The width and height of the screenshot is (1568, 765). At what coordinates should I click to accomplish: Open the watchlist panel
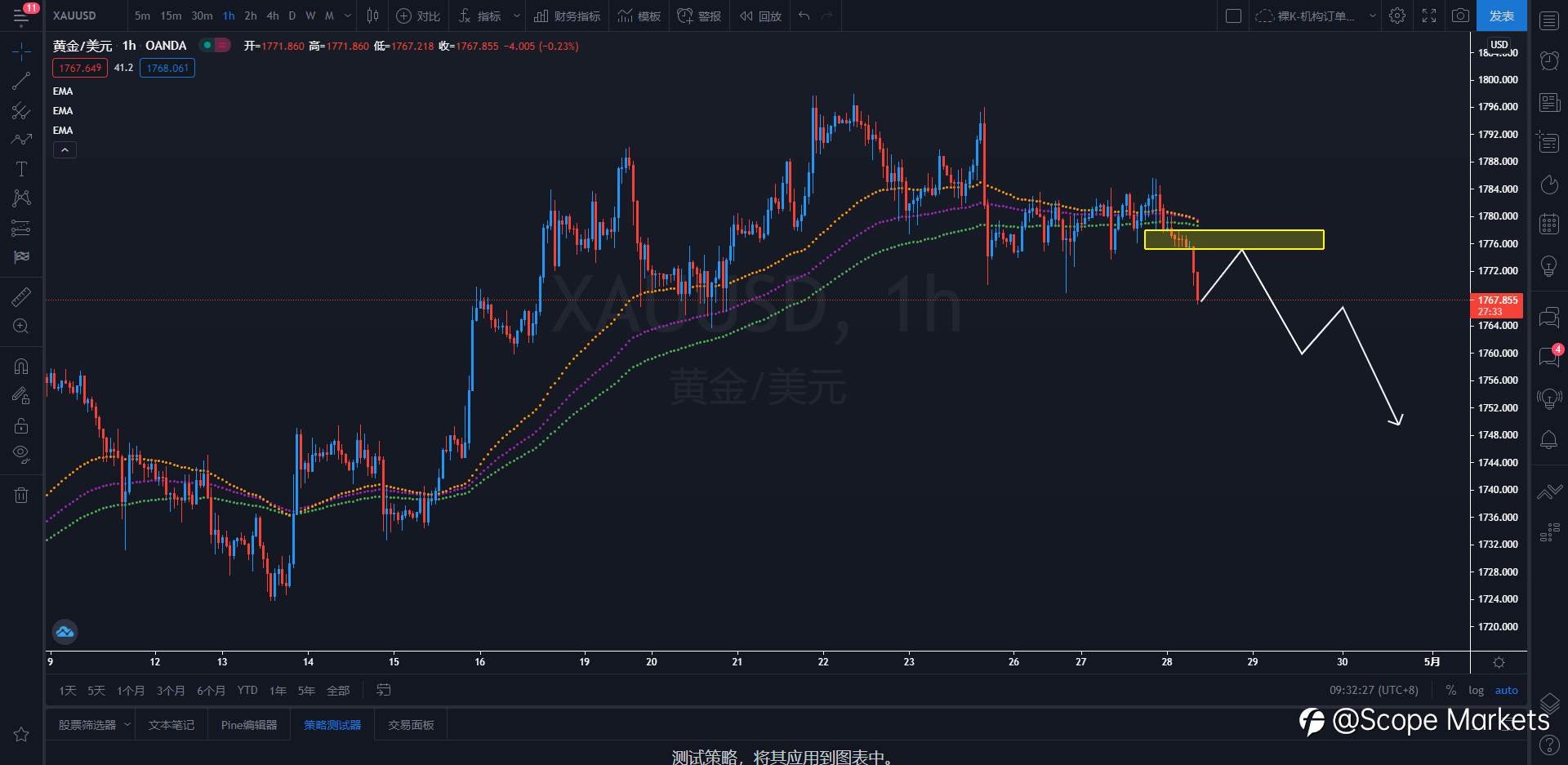(1549, 21)
